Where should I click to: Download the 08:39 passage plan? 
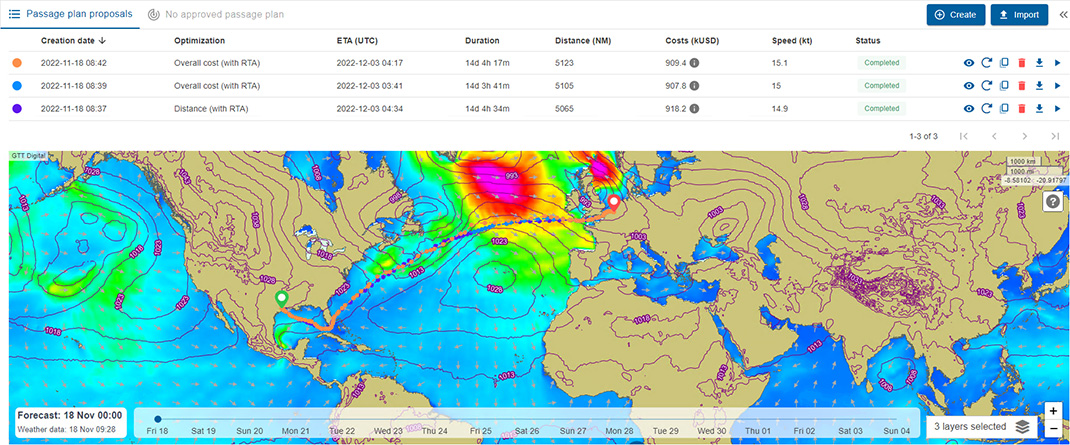pos(1039,86)
